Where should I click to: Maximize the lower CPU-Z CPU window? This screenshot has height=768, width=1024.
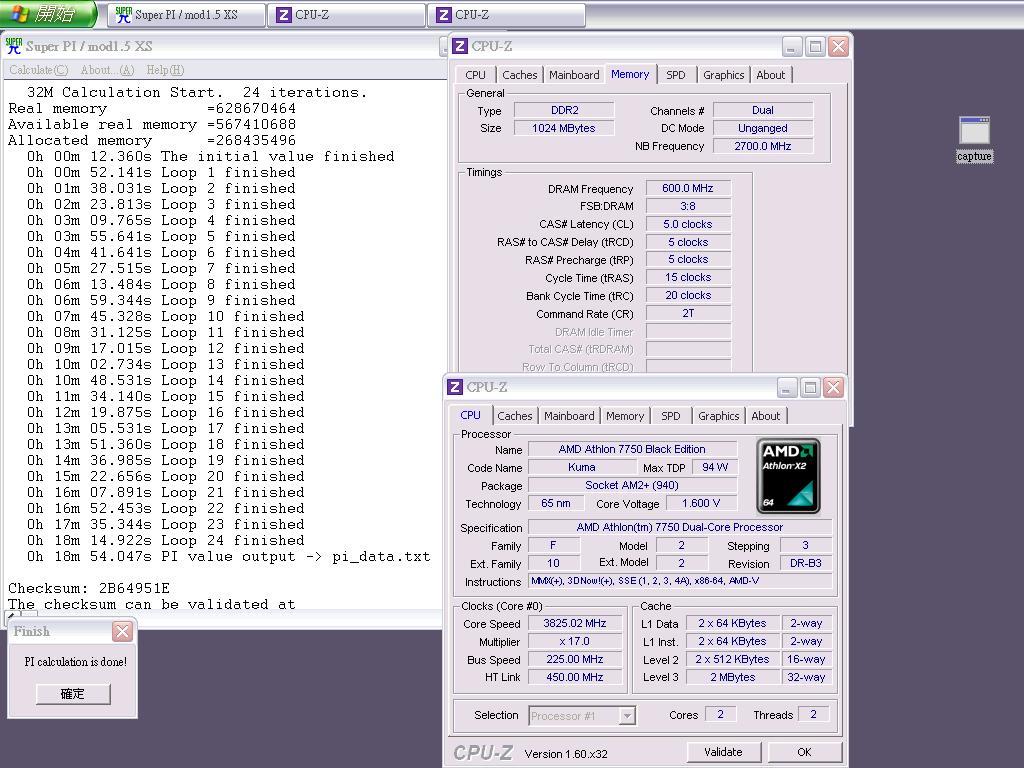[810, 388]
